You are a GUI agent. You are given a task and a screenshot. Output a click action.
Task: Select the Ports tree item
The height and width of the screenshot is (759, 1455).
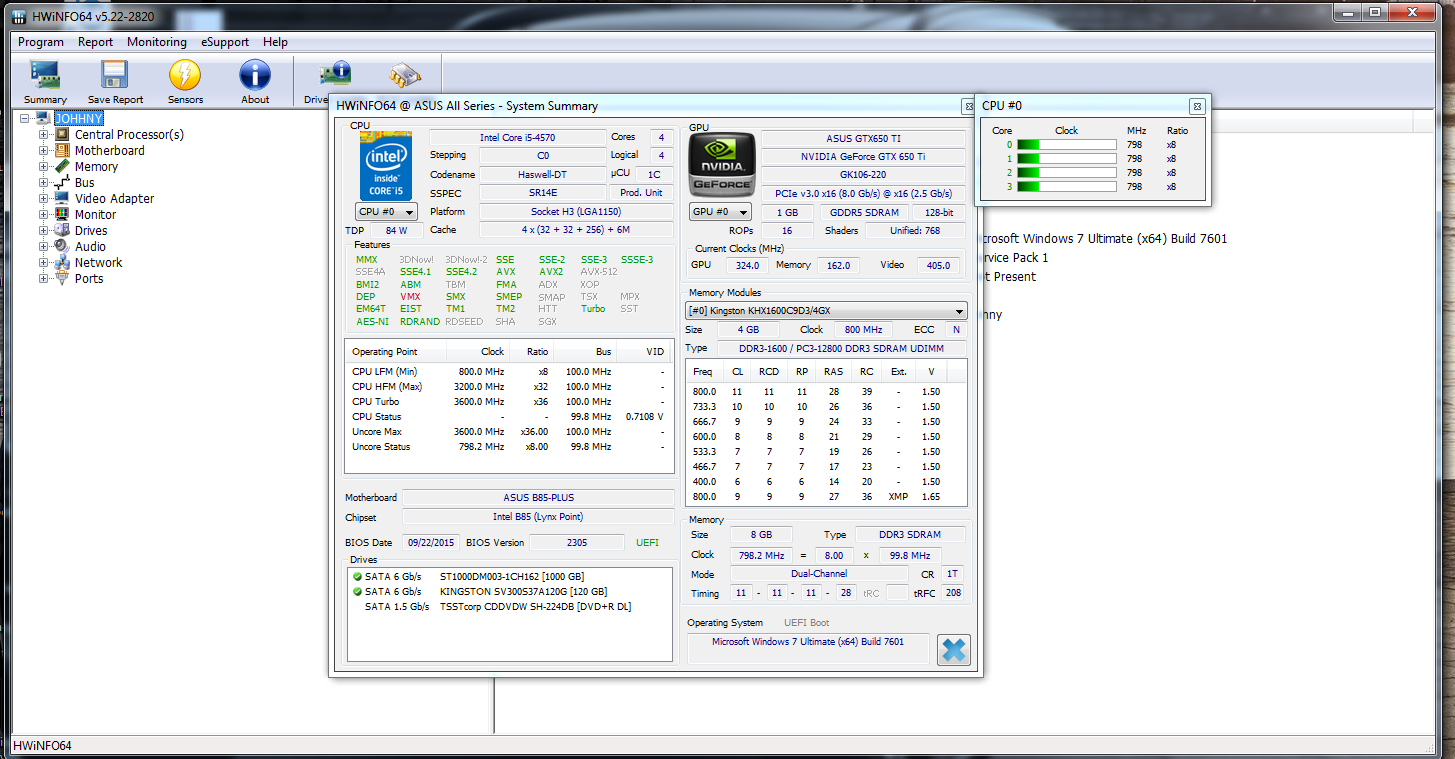click(x=89, y=278)
